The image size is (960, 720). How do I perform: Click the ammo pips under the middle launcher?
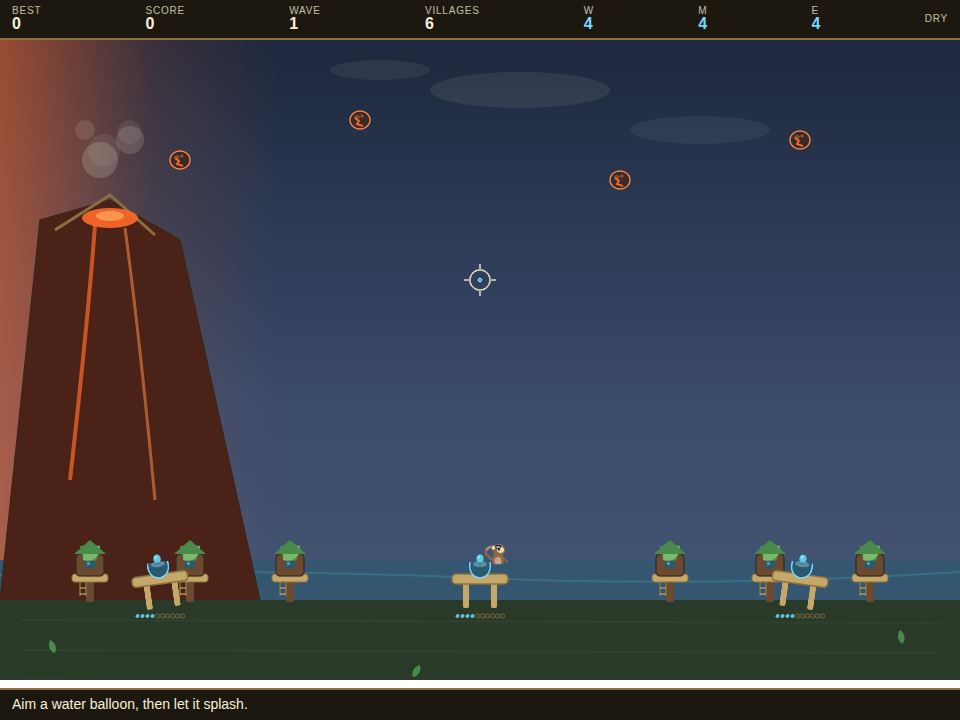[480, 616]
